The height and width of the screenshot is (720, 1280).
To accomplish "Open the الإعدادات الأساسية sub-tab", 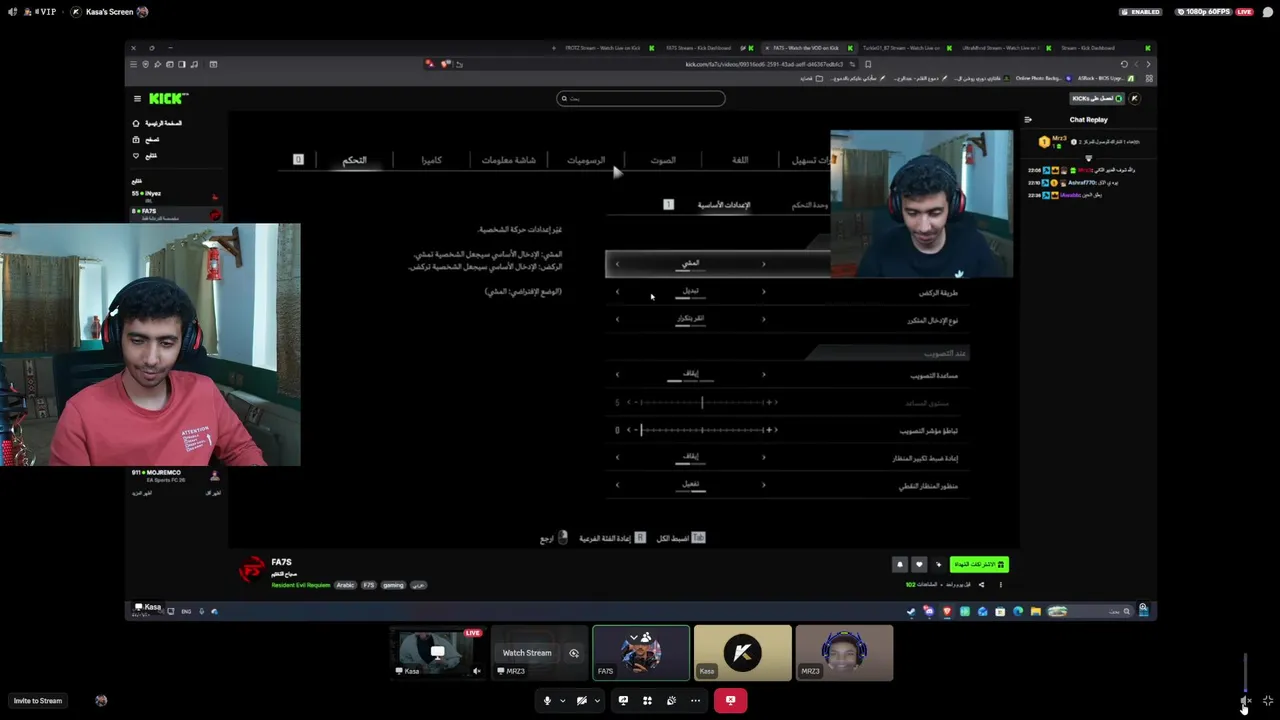I will coord(724,205).
